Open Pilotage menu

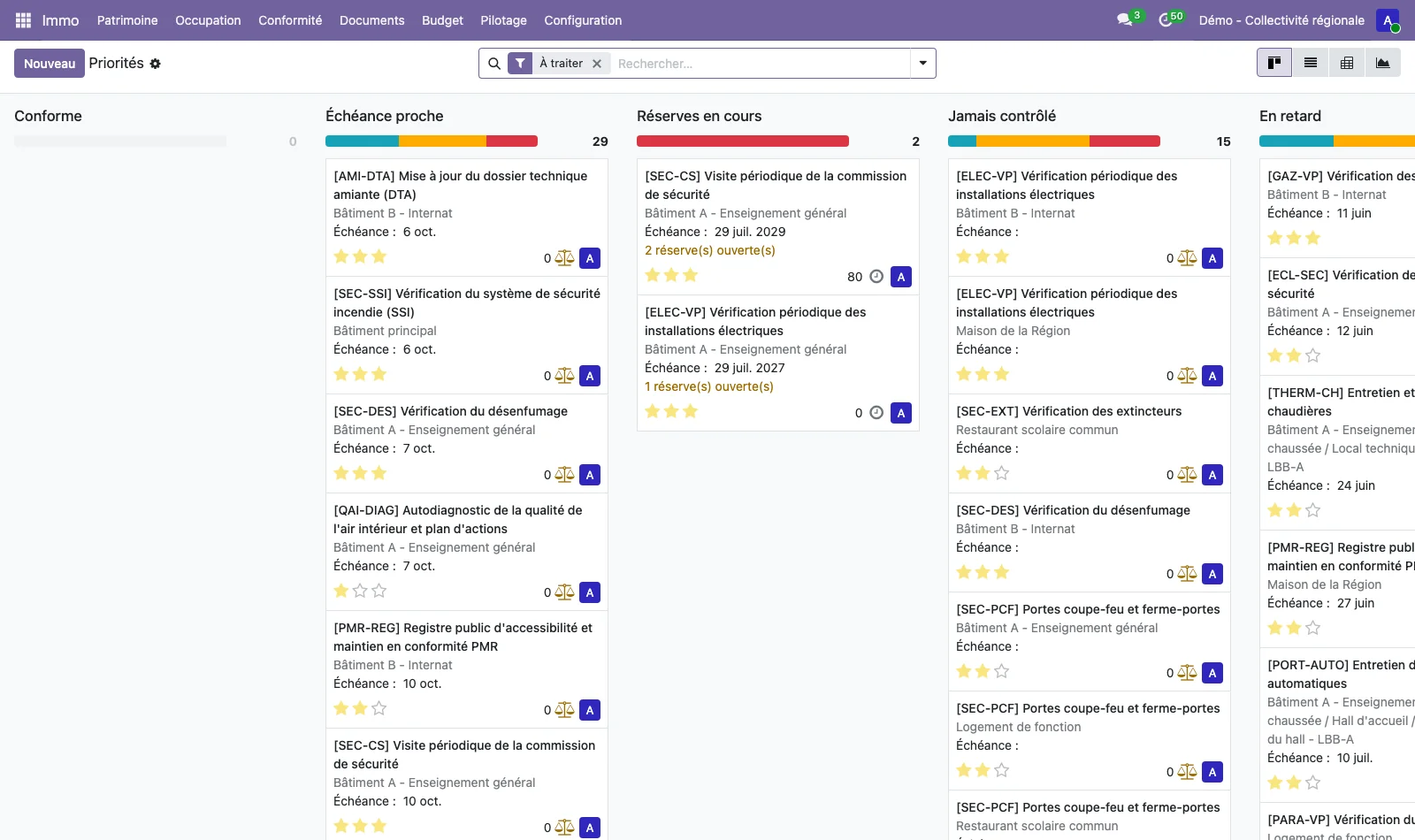tap(503, 20)
